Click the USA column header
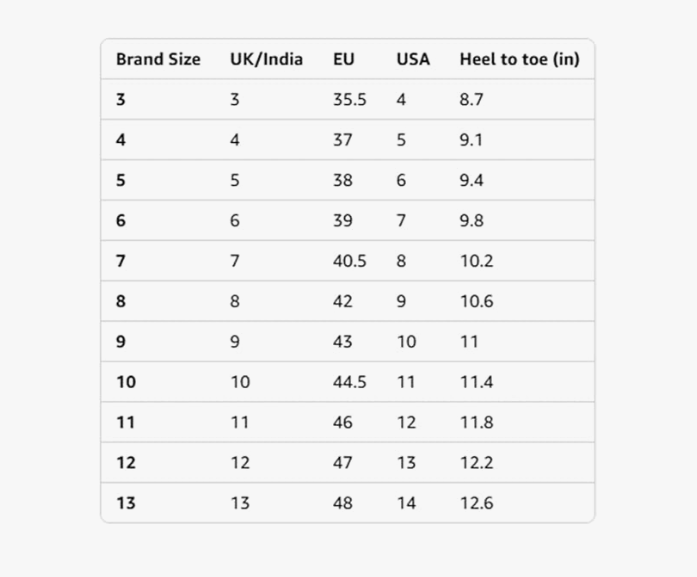The image size is (697, 577). 413,59
